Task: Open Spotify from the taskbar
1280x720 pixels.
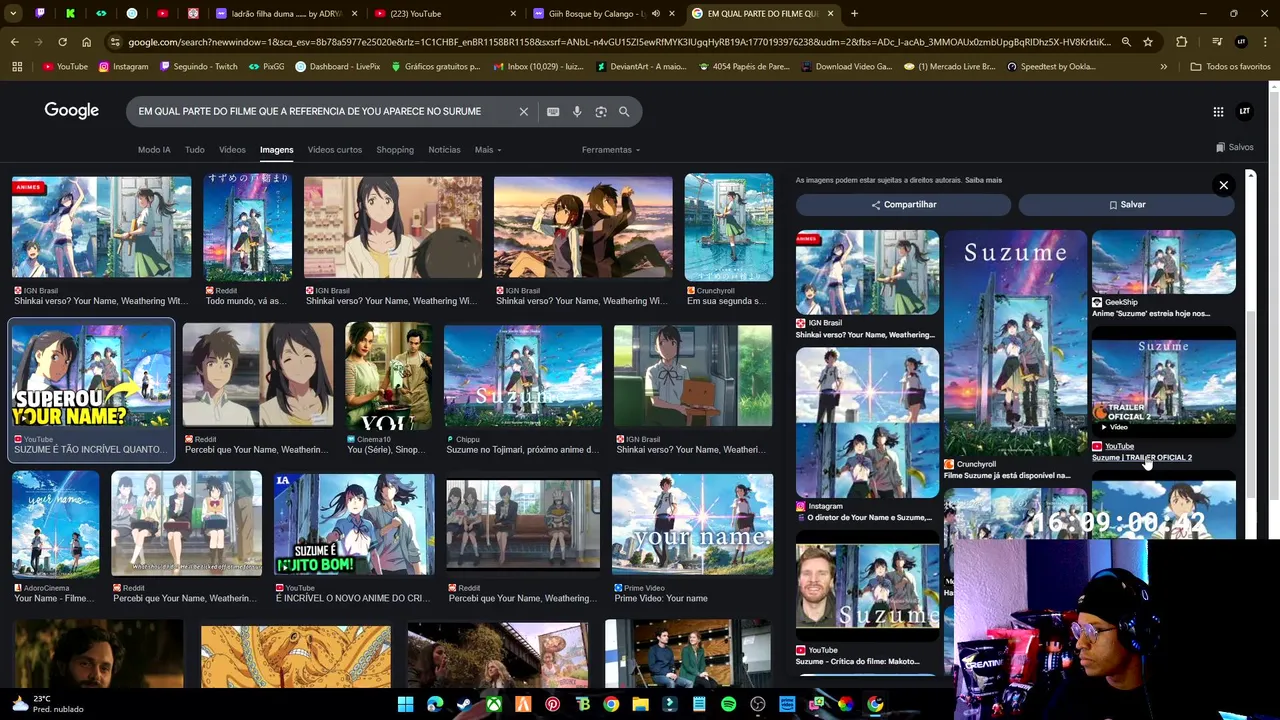Action: [x=728, y=704]
